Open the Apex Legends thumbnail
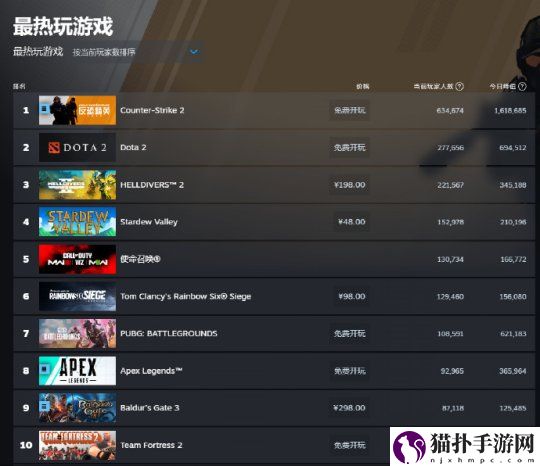 (x=77, y=371)
